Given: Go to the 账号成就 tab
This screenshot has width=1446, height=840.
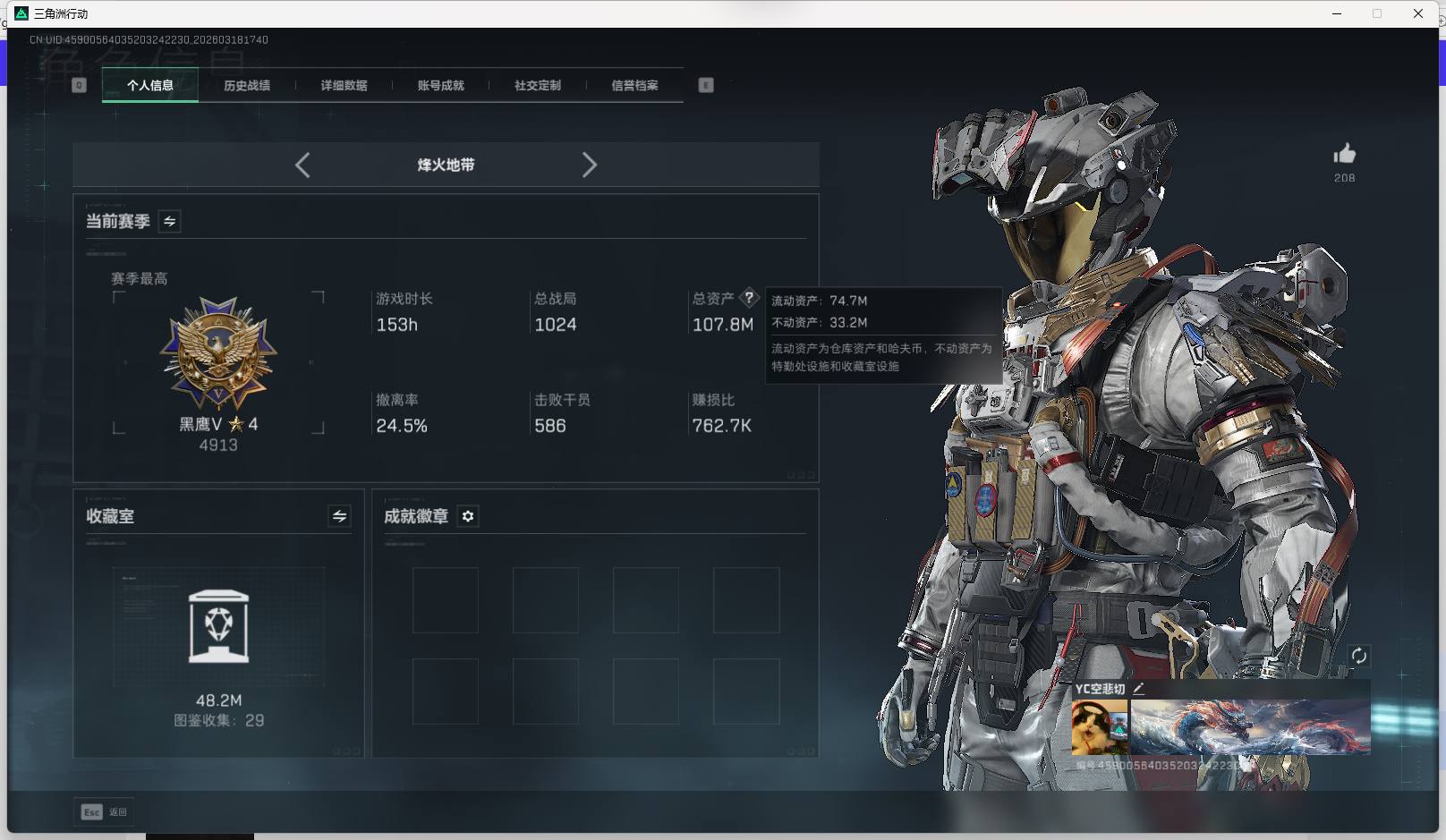Looking at the screenshot, I should pyautogui.click(x=441, y=85).
